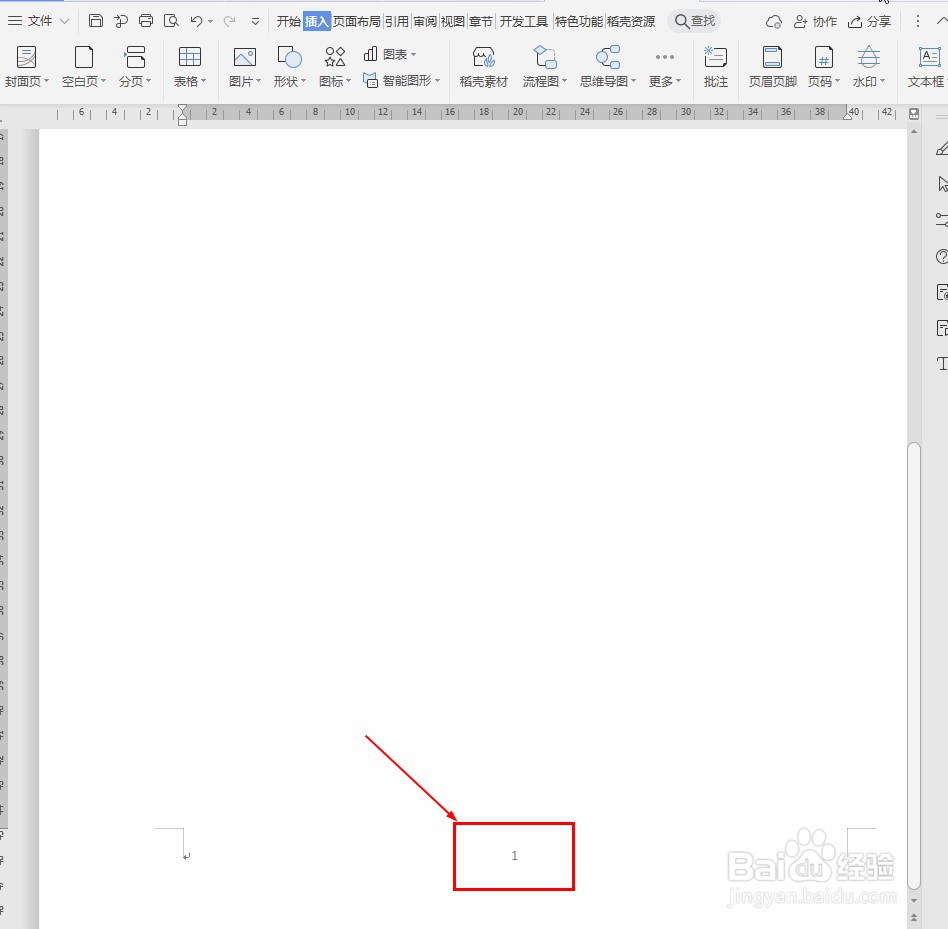Screen dimensions: 948x929
Task: Click the 协作 button
Action: point(816,22)
